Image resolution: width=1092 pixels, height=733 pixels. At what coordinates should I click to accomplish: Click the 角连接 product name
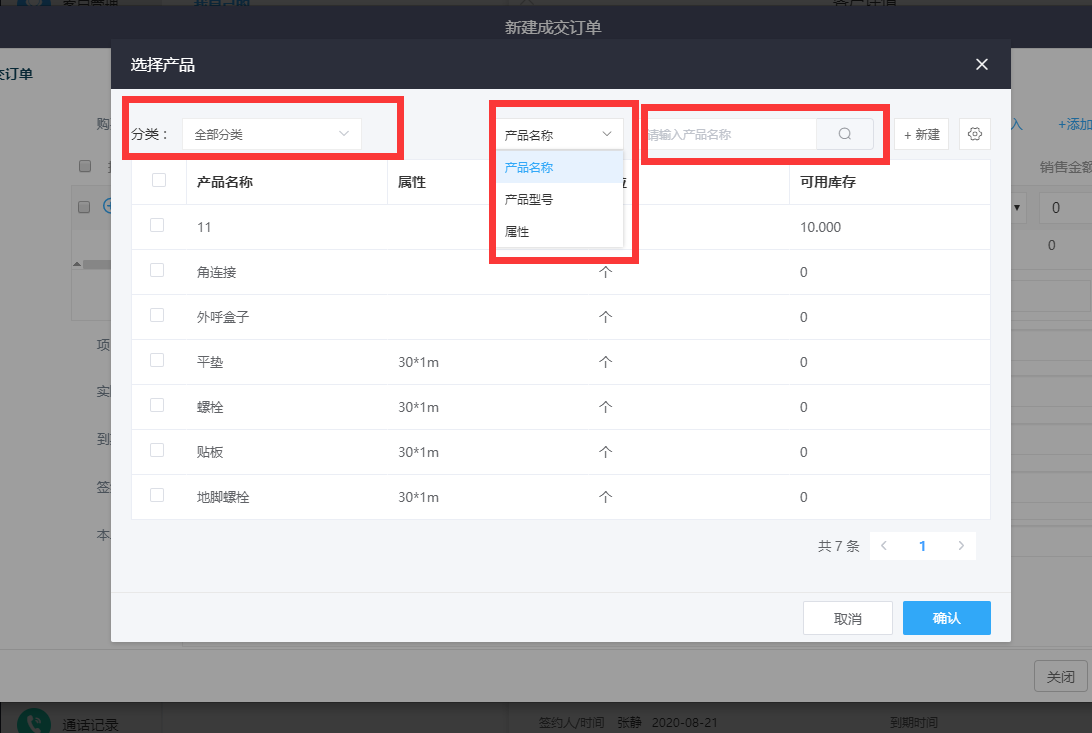coord(217,272)
